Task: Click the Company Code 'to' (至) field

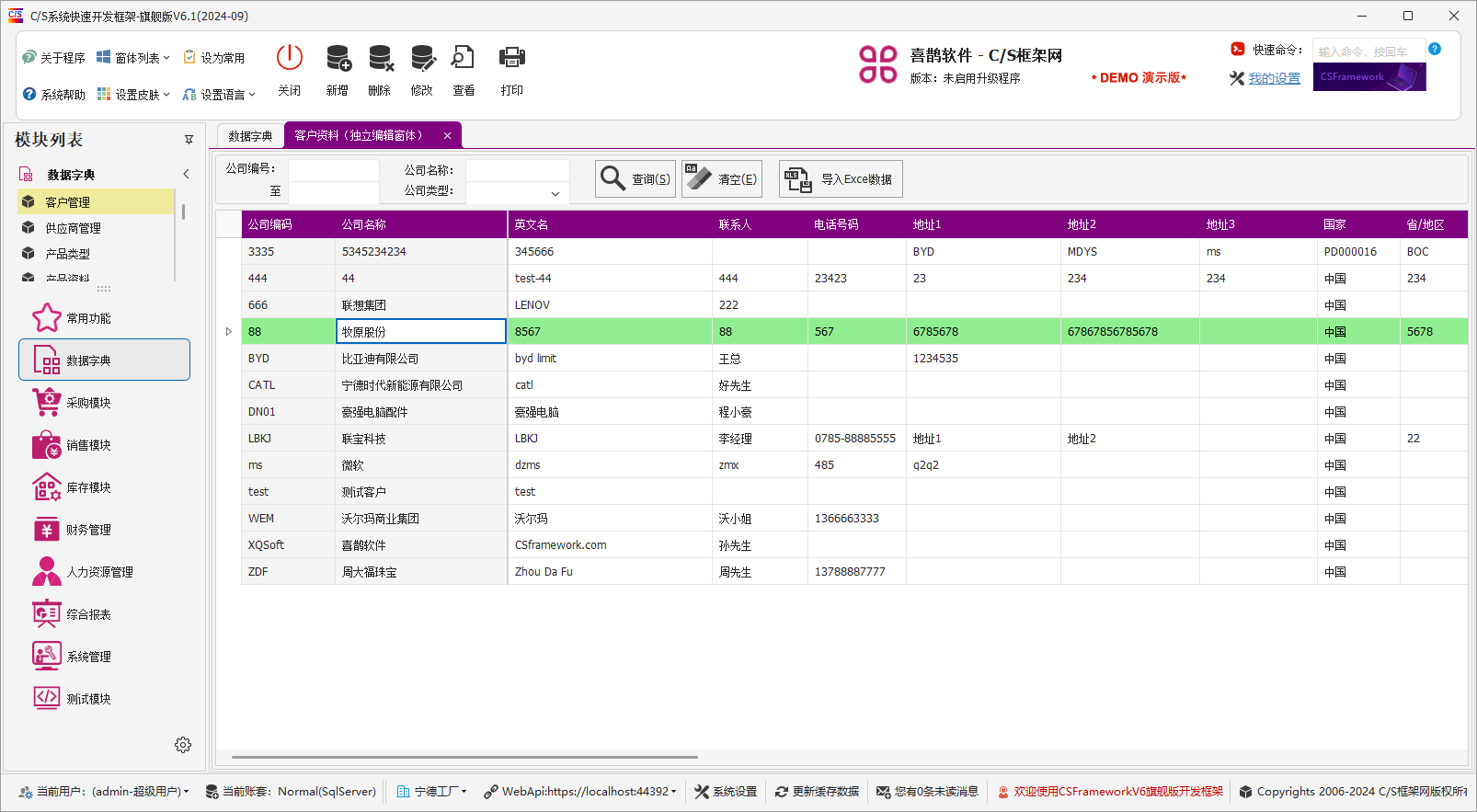Action: pyautogui.click(x=333, y=191)
